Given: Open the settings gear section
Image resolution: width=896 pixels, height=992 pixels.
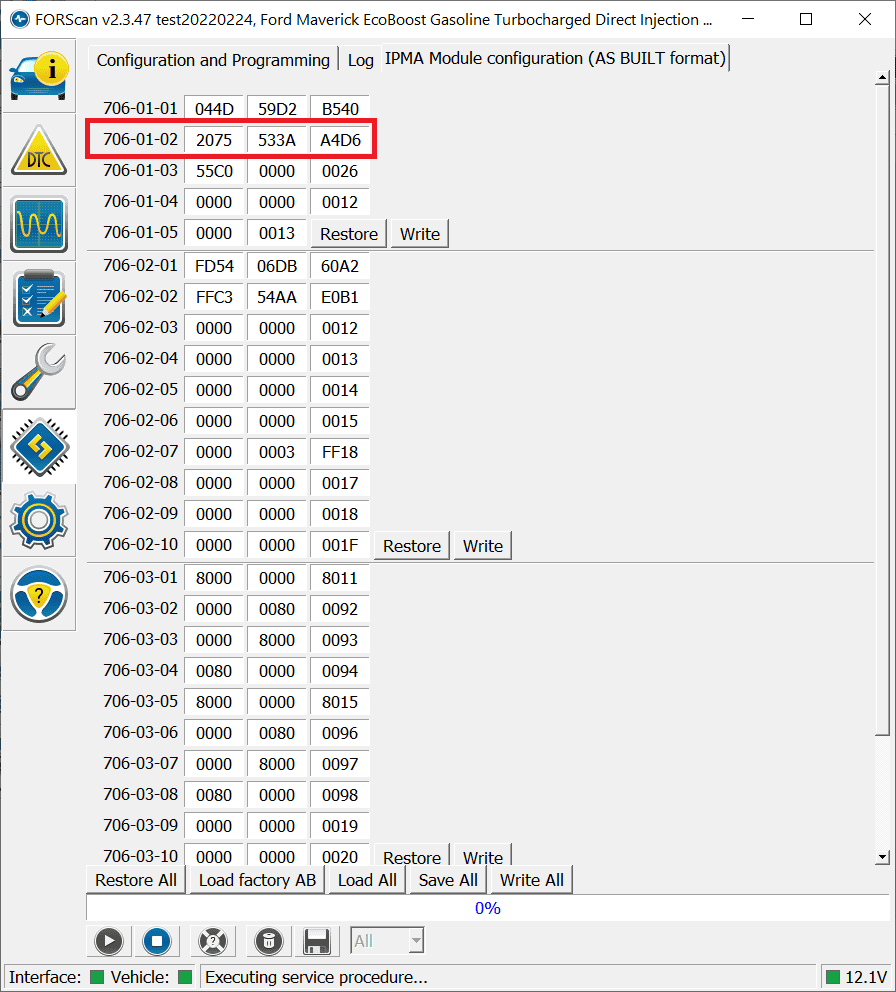Looking at the screenshot, I should [39, 521].
